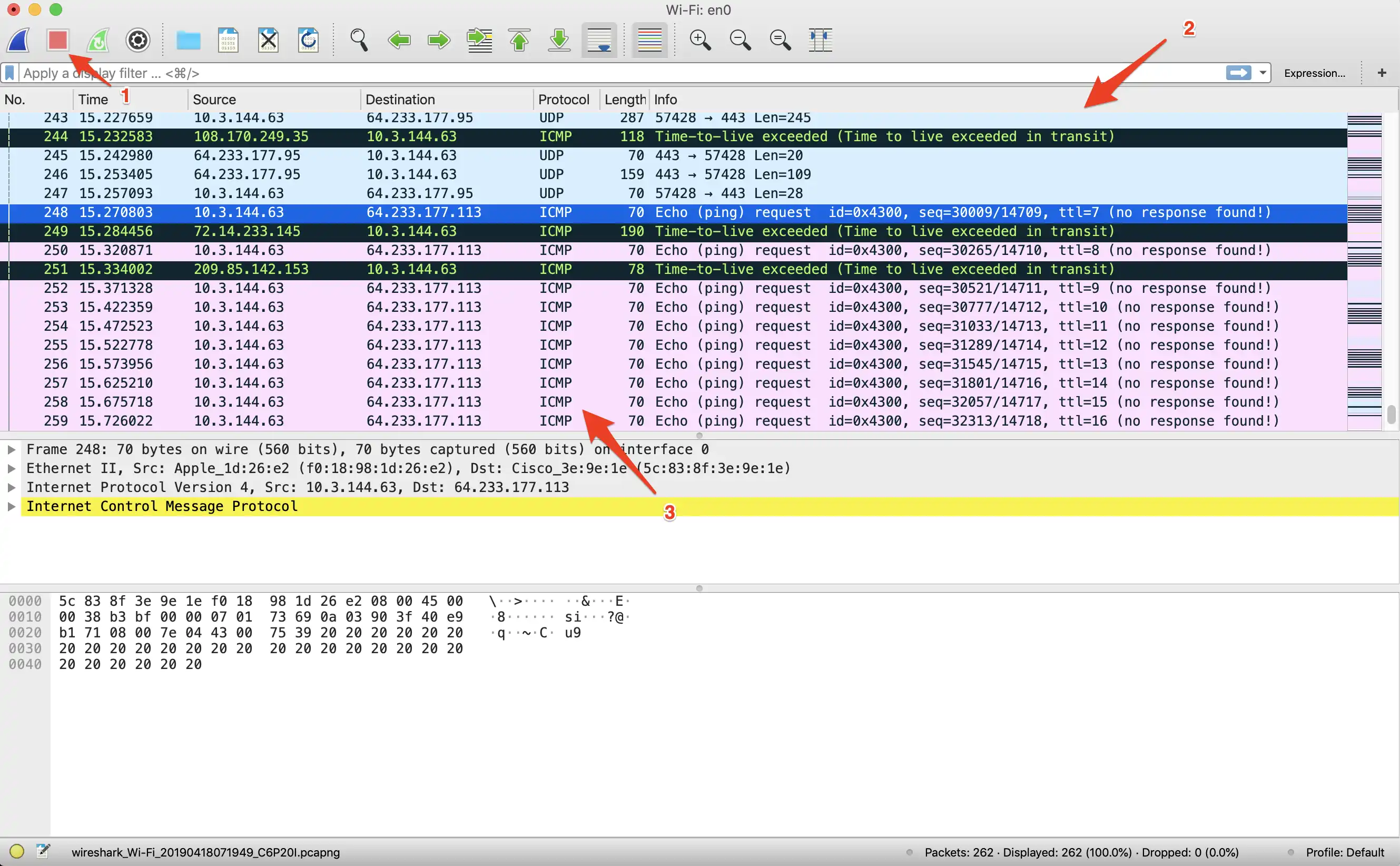Screen dimensions: 1400x866
Task: Start capture with the shark fin icon
Action: (x=18, y=40)
